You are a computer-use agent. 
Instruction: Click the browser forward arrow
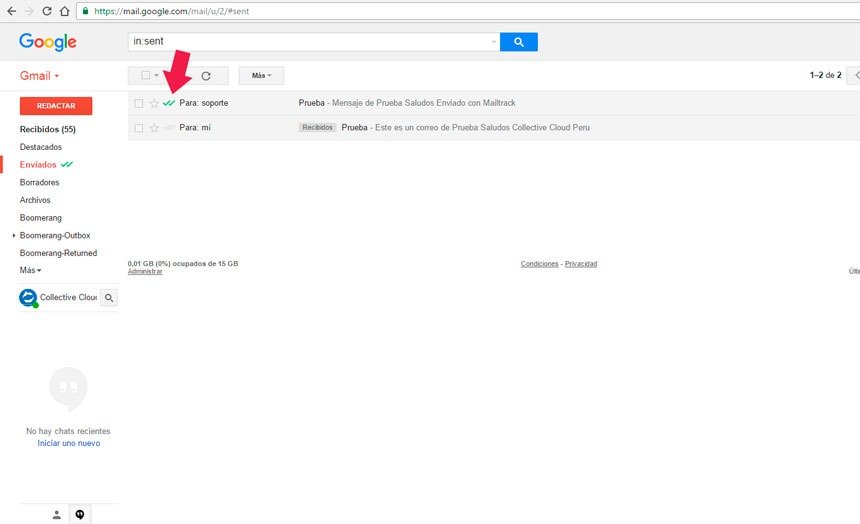click(x=29, y=11)
